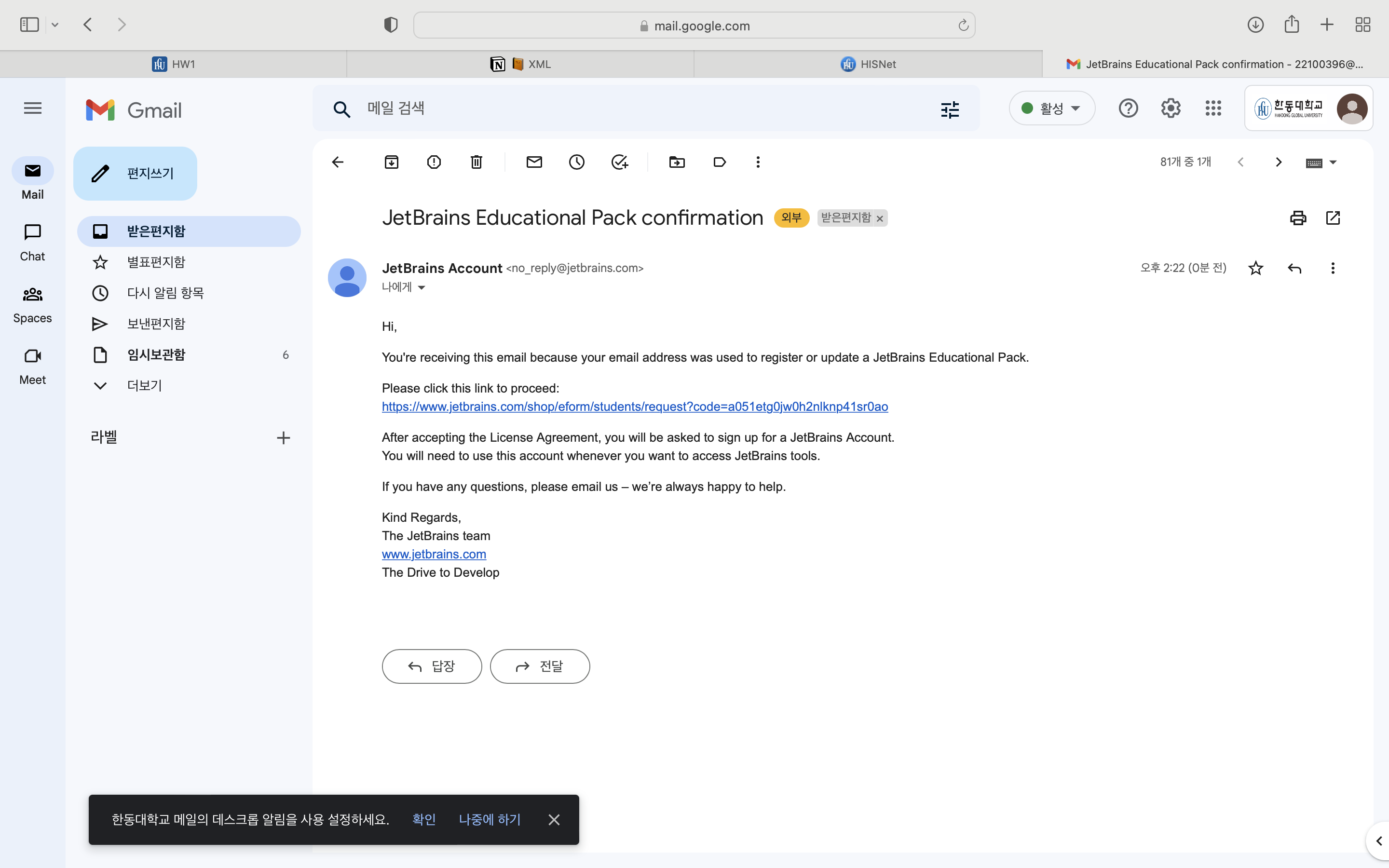Switch to the HISNet browser tab

(868, 64)
